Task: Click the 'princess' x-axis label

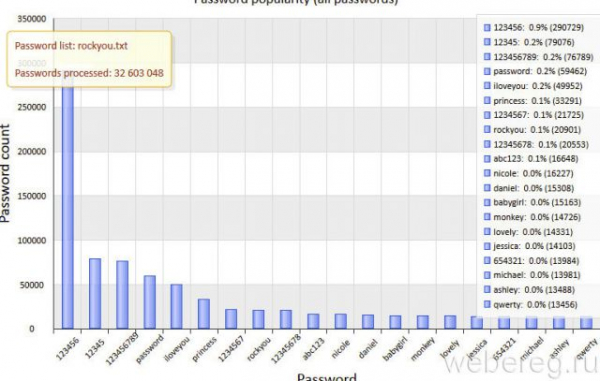Action: tap(204, 349)
